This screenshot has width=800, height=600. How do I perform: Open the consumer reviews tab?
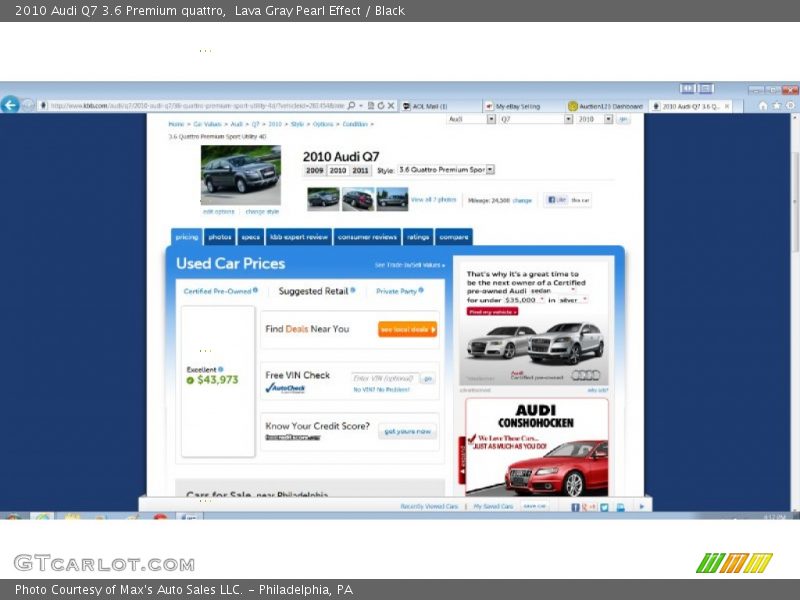367,237
